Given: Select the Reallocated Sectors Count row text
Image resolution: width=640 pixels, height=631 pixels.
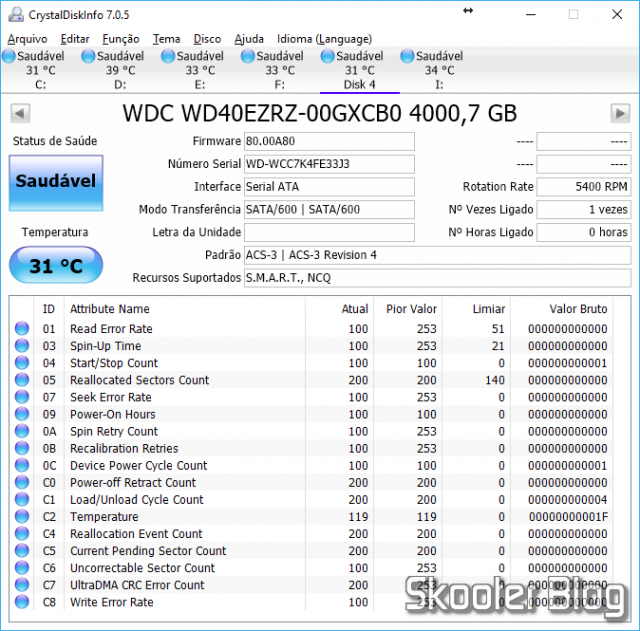Looking at the screenshot, I should [x=139, y=380].
